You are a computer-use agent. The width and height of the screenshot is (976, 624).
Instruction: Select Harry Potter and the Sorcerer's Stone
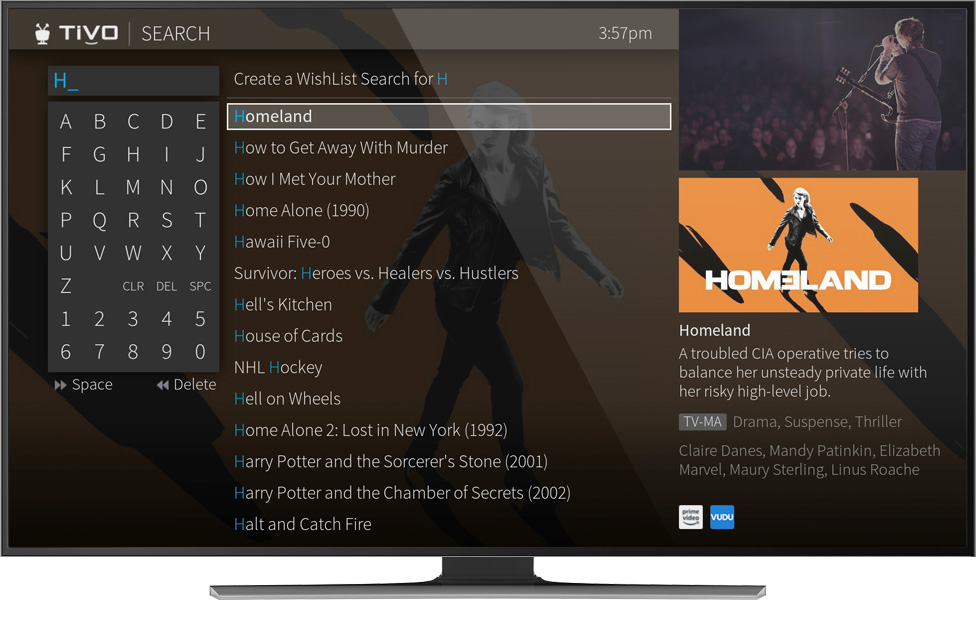point(390,461)
